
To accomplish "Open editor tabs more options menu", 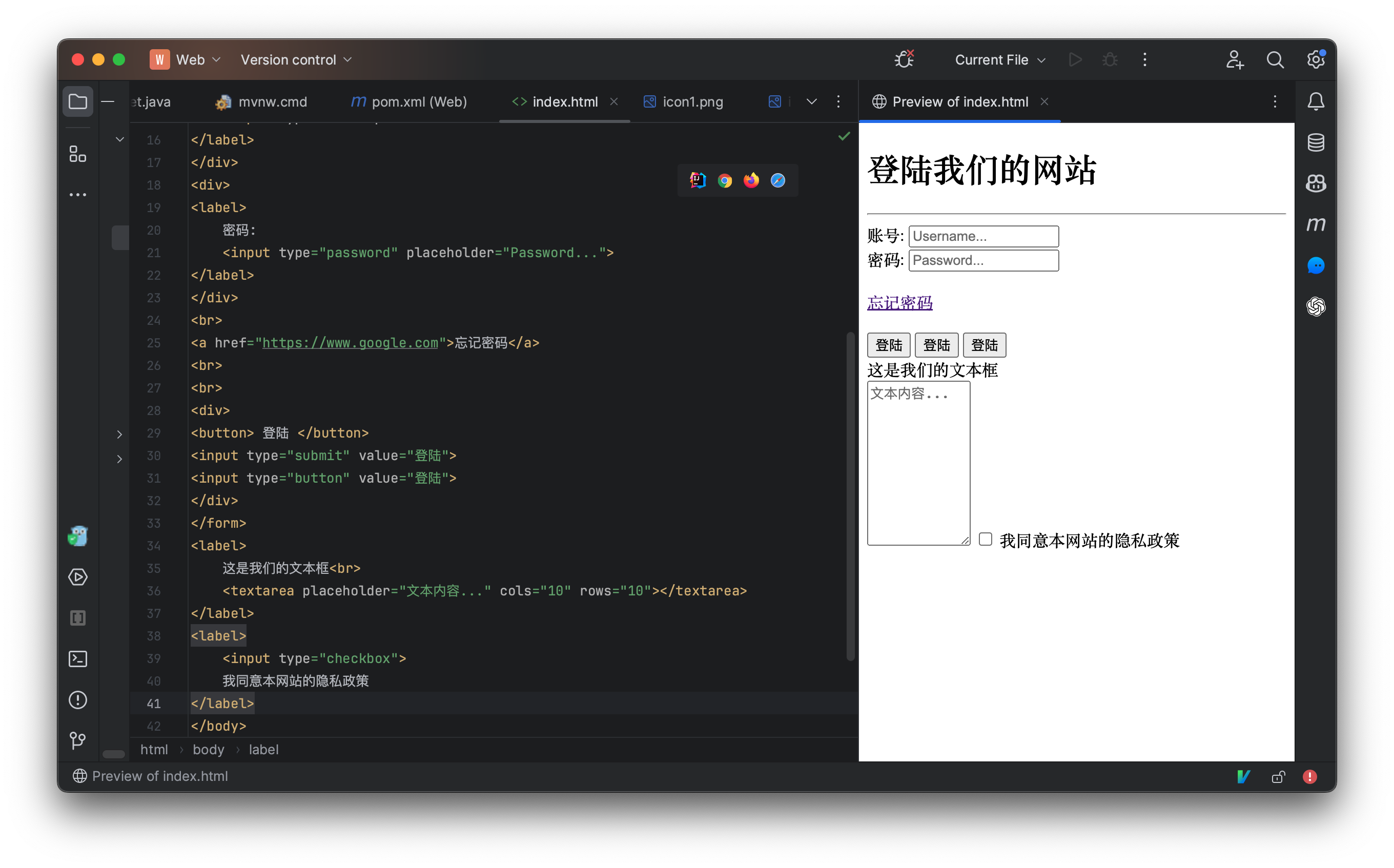I will [x=837, y=101].
